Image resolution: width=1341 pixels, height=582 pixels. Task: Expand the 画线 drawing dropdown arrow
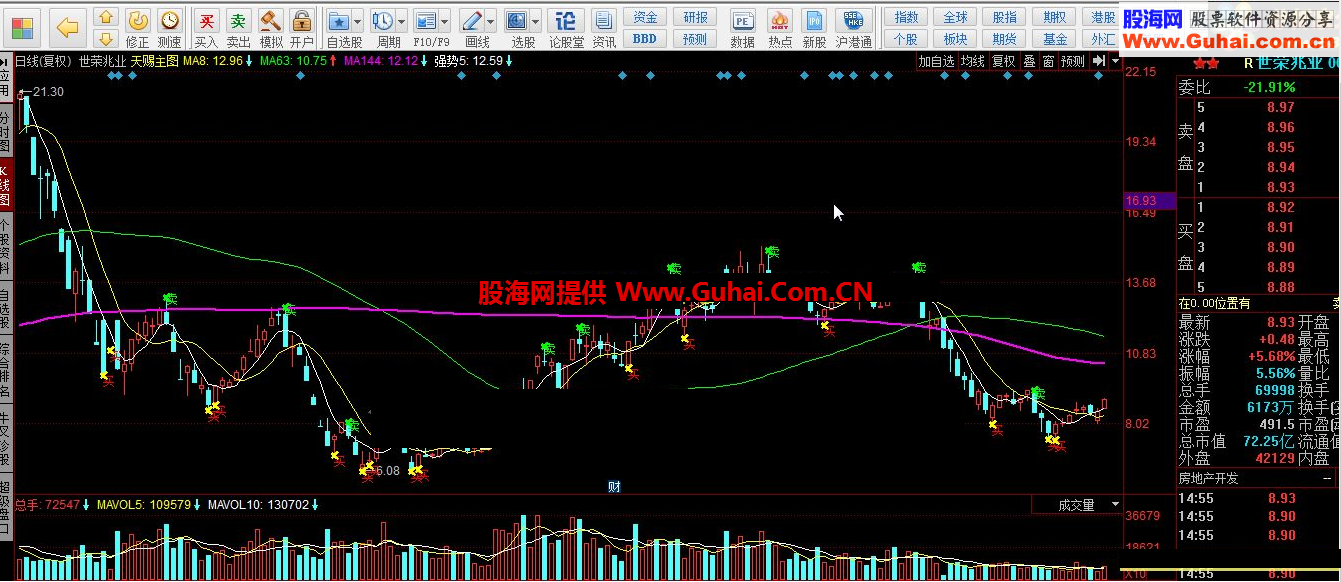[x=491, y=21]
